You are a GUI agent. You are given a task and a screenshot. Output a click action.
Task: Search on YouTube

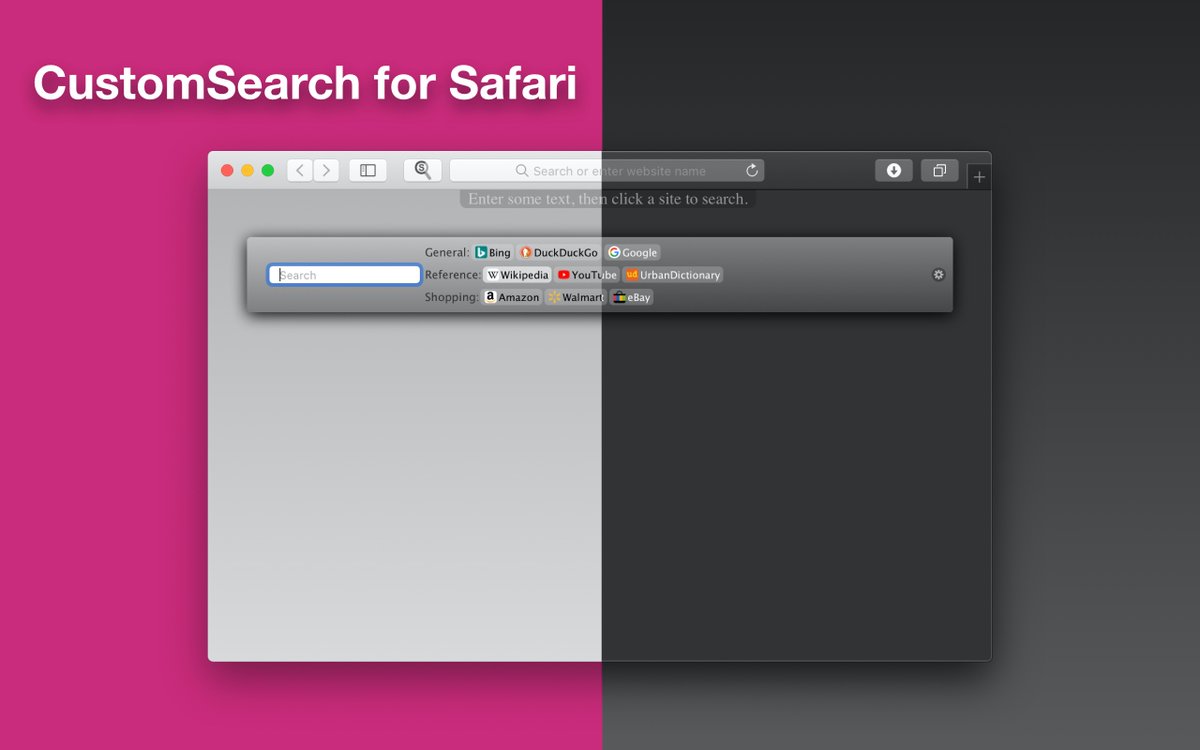588,275
